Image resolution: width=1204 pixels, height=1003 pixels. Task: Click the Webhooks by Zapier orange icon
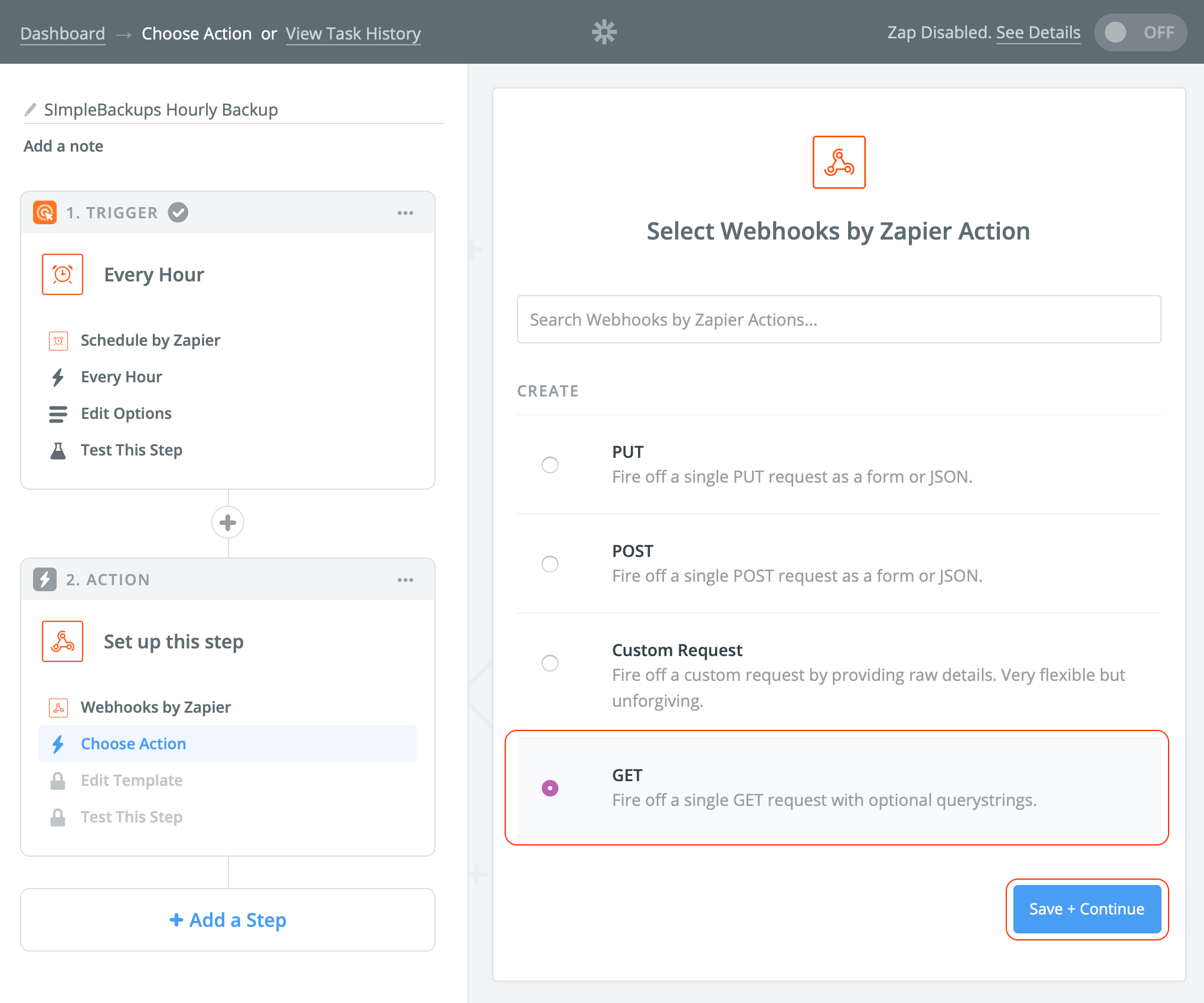tap(58, 707)
